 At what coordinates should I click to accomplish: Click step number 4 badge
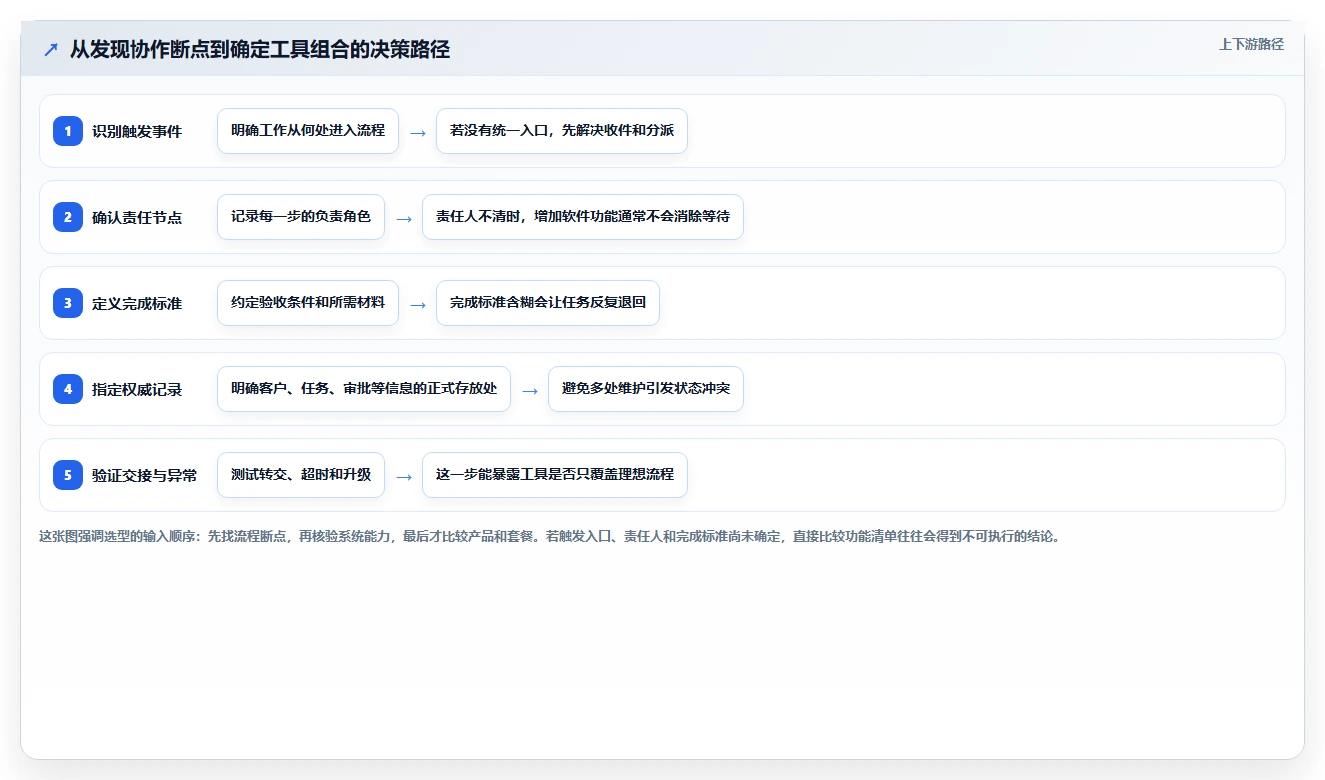point(68,389)
